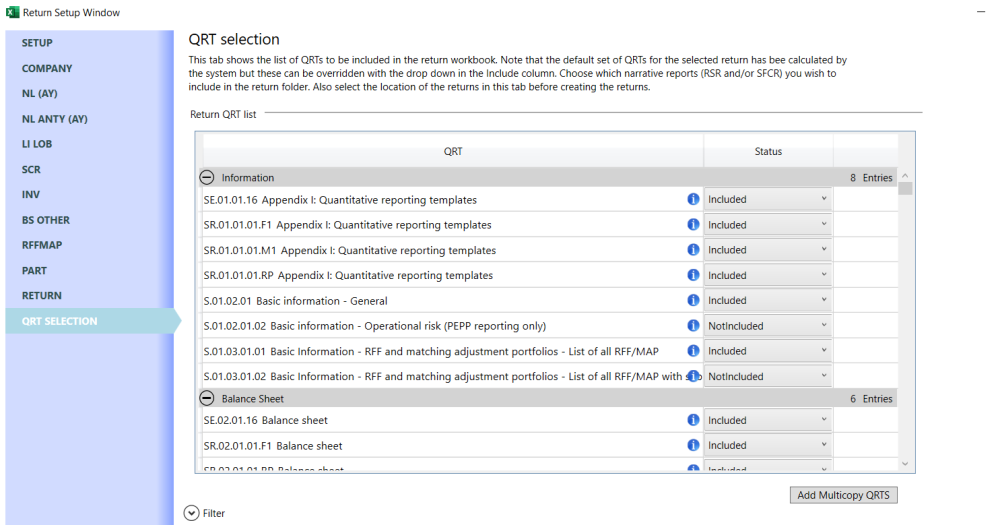Click info icon for S.01.02.01.02 Operational risk row
The width and height of the screenshot is (1000, 525).
click(693, 326)
